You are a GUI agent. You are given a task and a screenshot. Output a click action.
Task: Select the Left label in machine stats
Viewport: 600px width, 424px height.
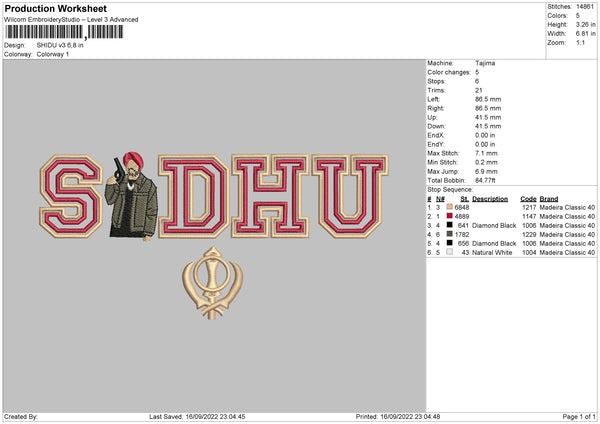(434, 99)
